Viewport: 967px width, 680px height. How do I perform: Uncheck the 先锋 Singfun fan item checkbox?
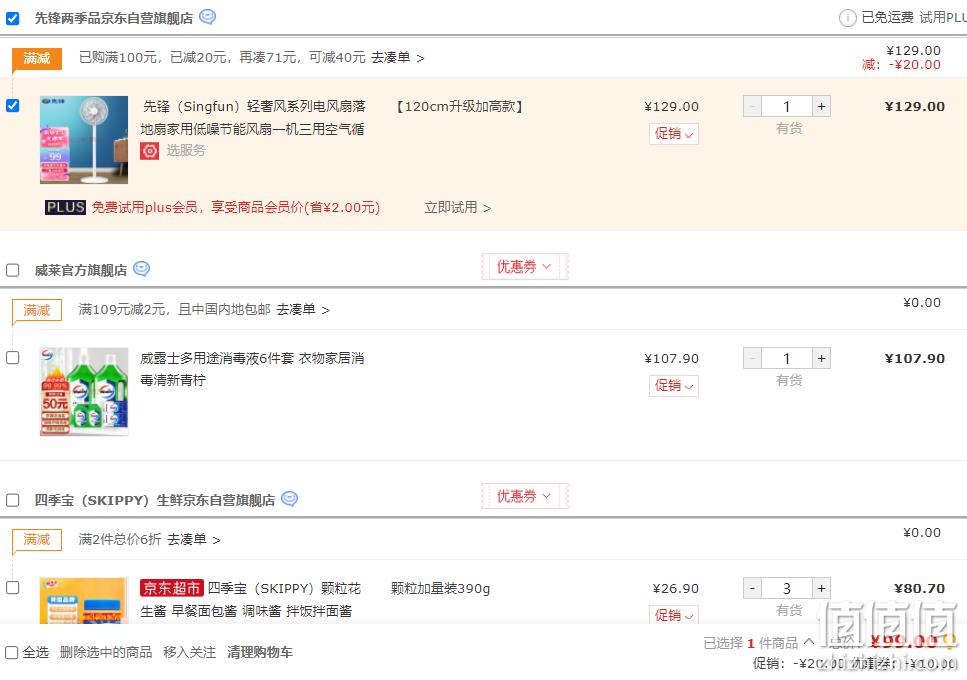coord(12,106)
